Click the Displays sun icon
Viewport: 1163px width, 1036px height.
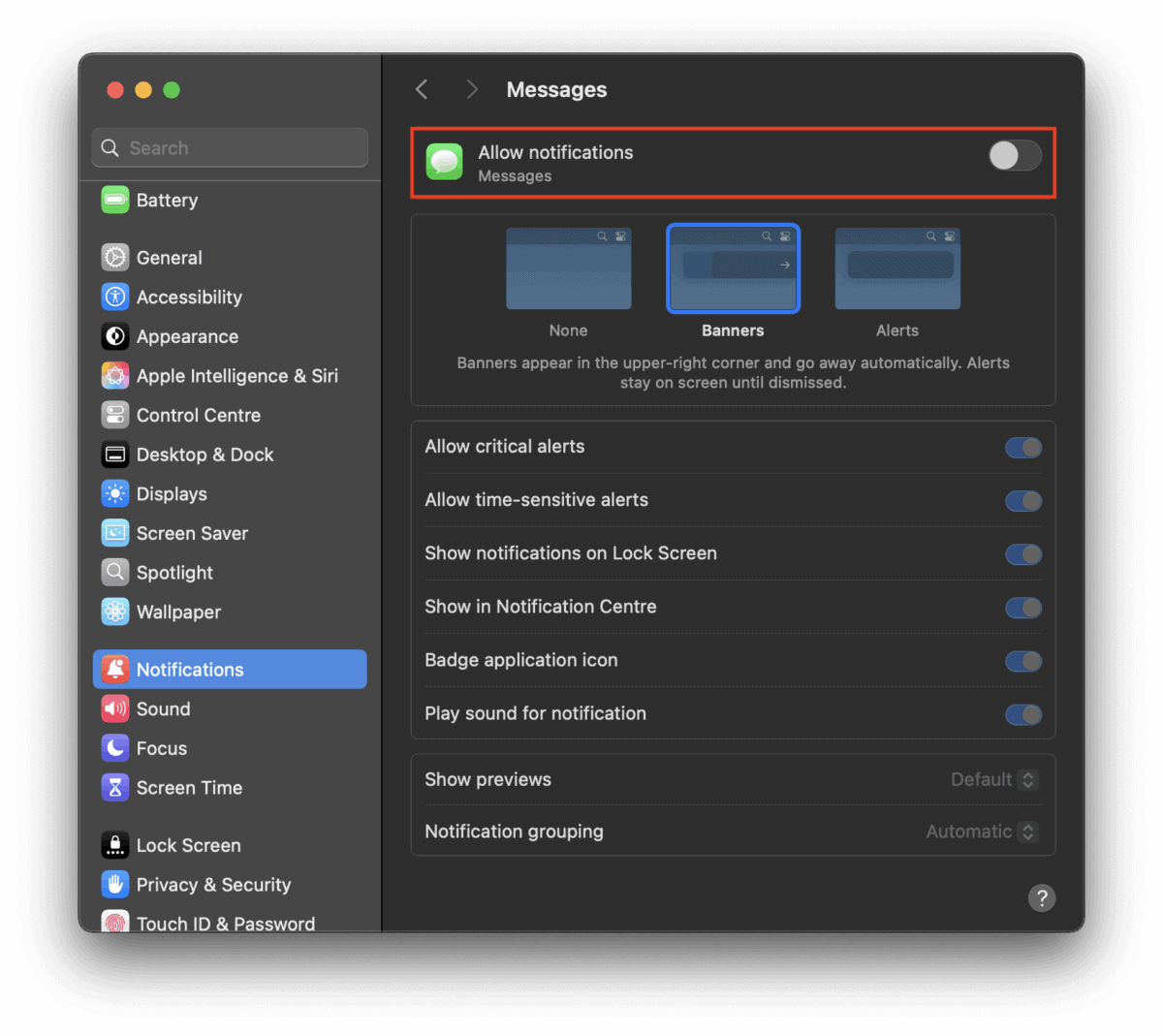115,494
